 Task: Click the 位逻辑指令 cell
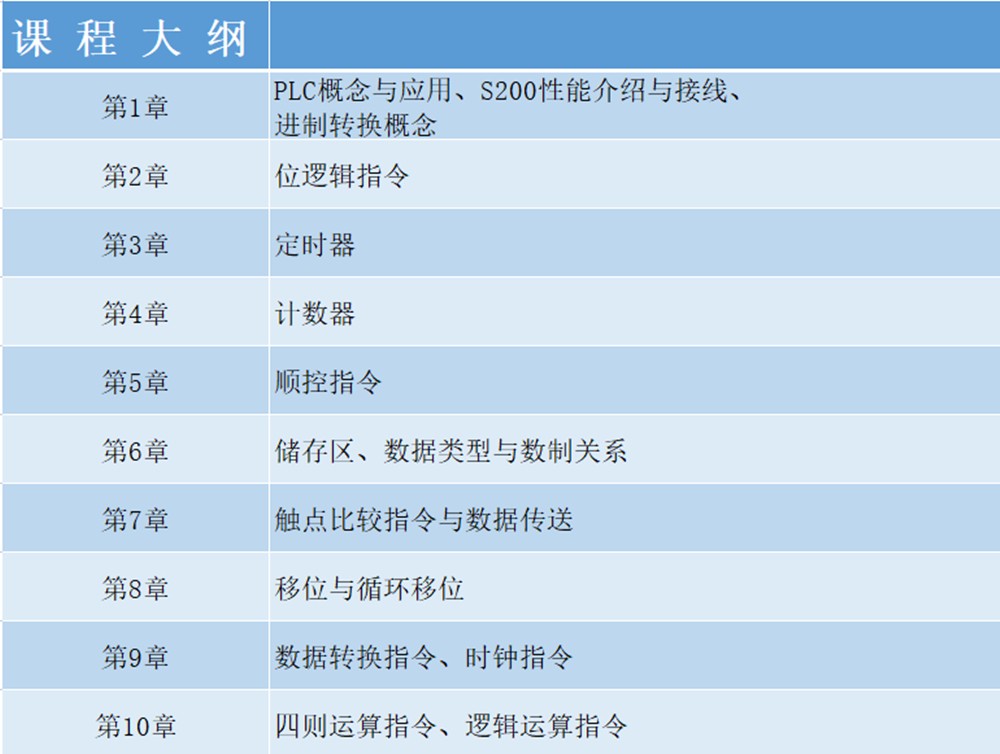point(635,175)
